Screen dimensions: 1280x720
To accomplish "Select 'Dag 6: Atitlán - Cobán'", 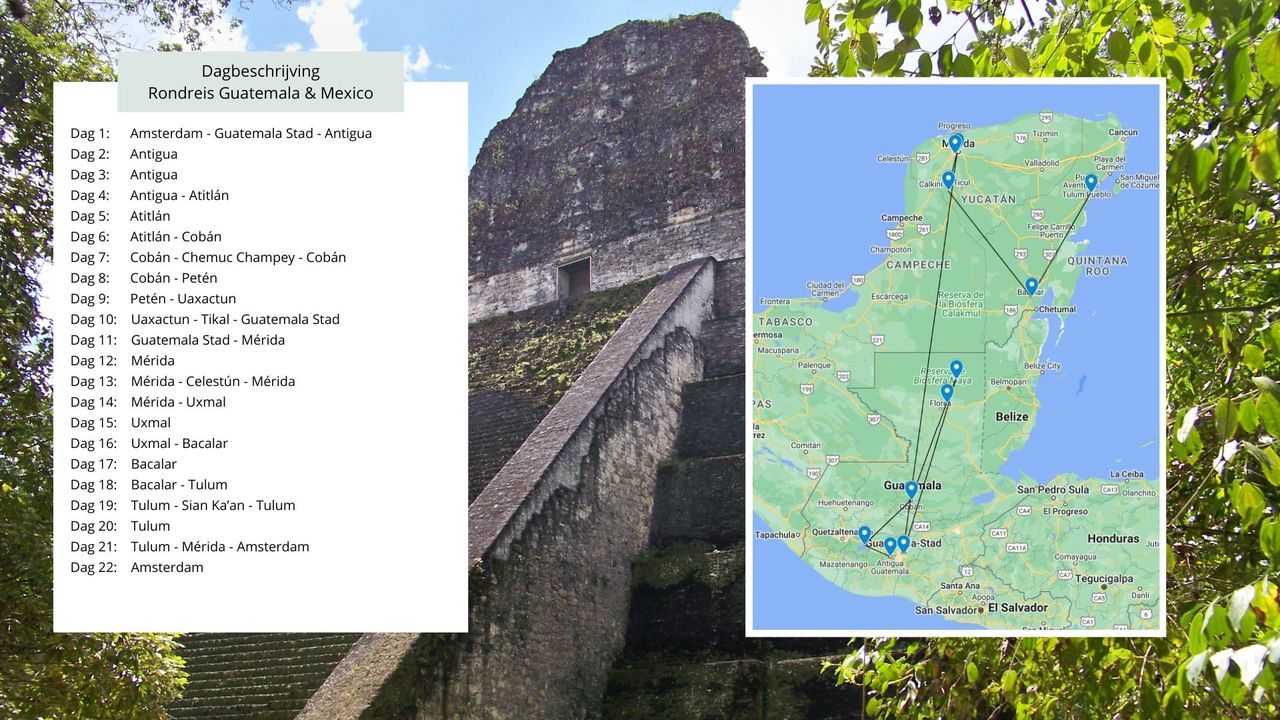I will coord(146,237).
